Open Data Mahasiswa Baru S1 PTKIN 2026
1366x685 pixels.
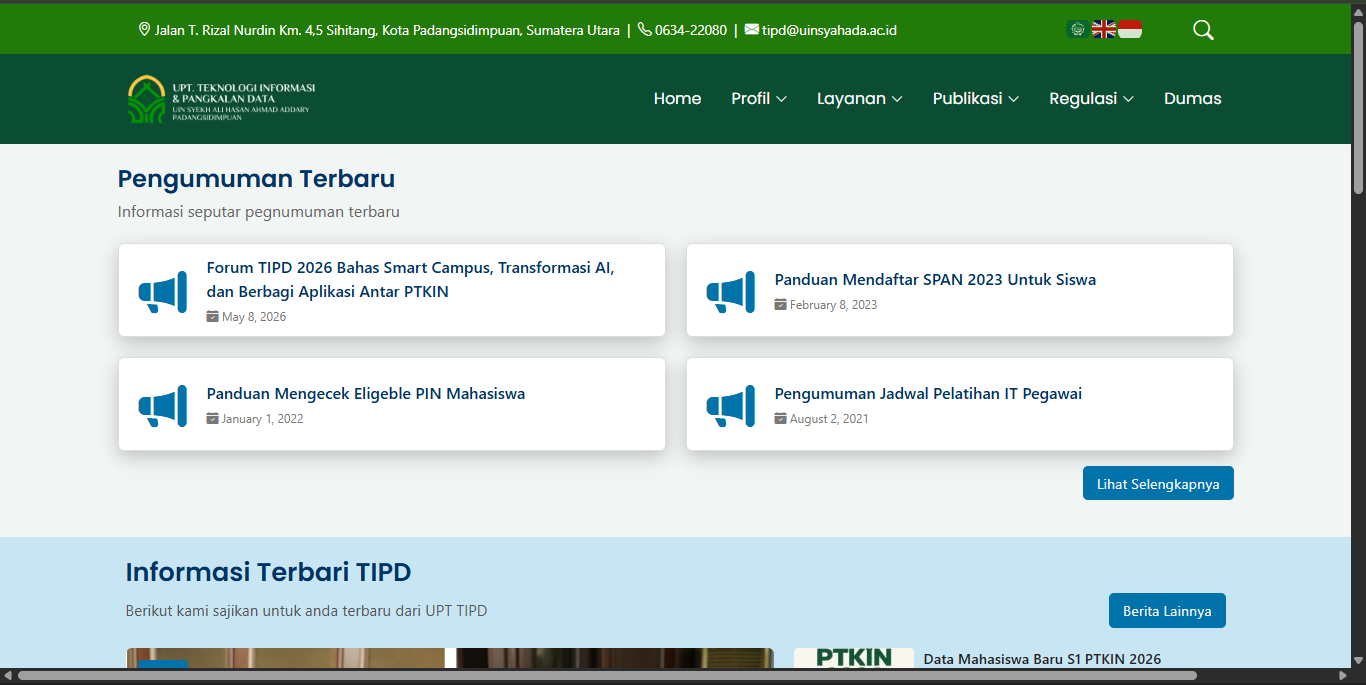1042,659
